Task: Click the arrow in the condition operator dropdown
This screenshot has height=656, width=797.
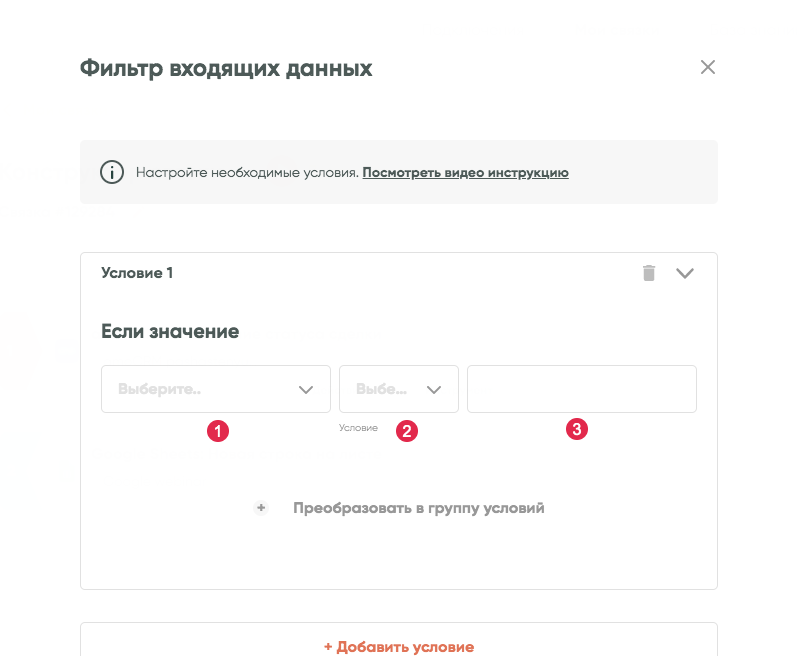Action: point(434,390)
